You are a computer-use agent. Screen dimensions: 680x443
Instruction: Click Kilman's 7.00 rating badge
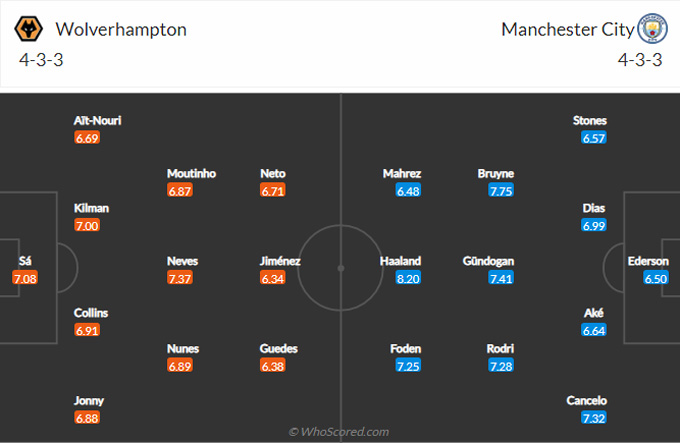tap(87, 226)
